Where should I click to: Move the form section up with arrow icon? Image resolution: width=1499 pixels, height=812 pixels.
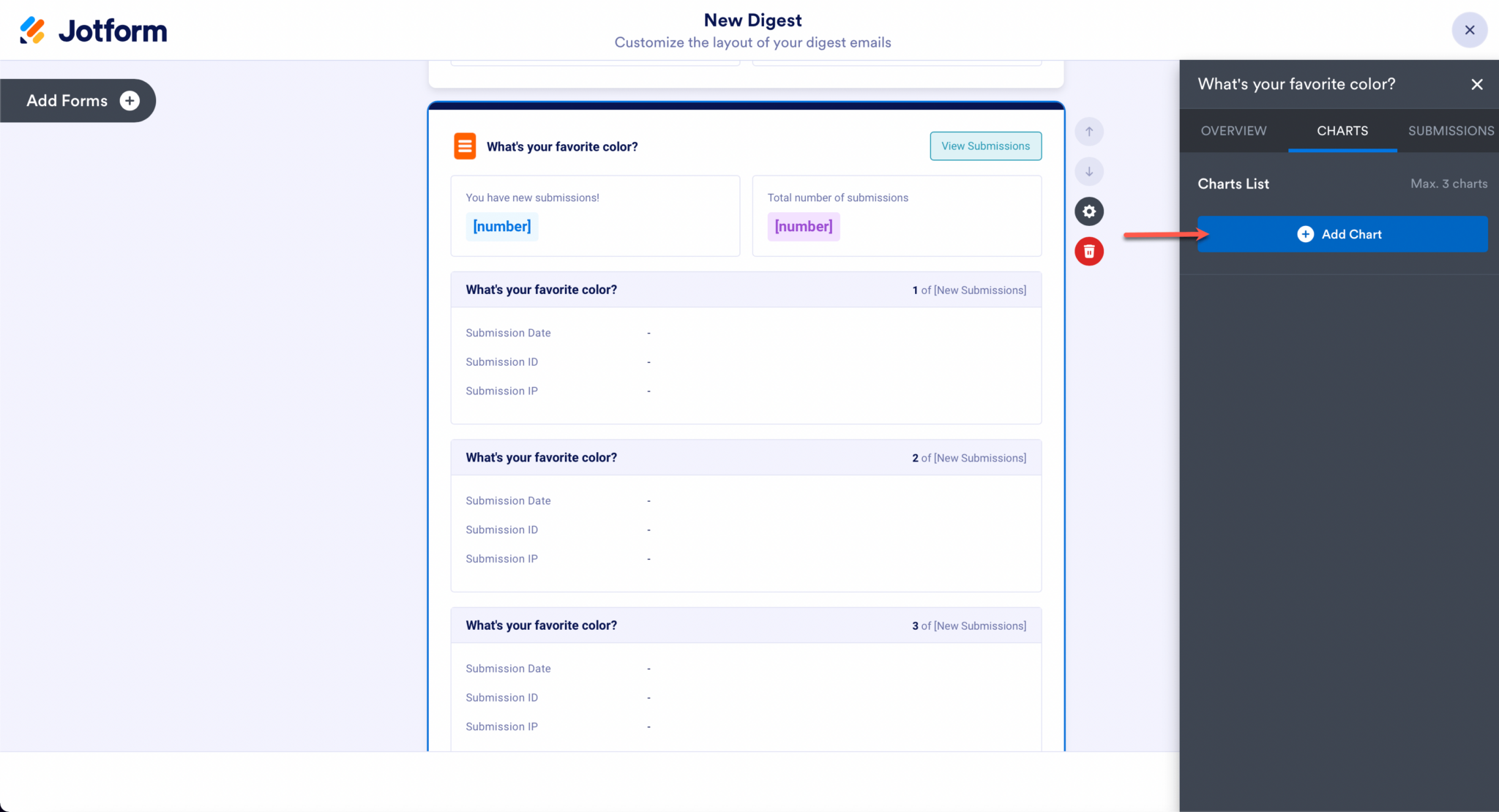[x=1088, y=132]
